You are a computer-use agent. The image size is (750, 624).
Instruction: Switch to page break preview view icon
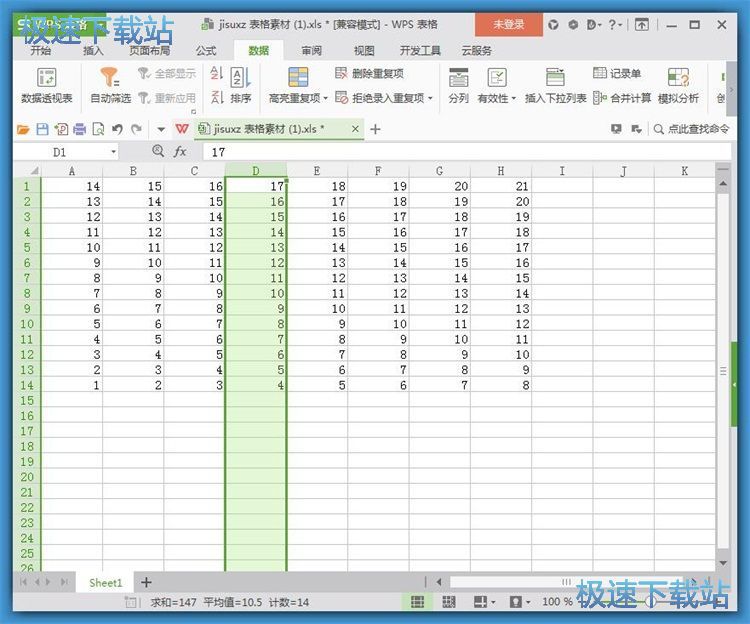pos(449,602)
